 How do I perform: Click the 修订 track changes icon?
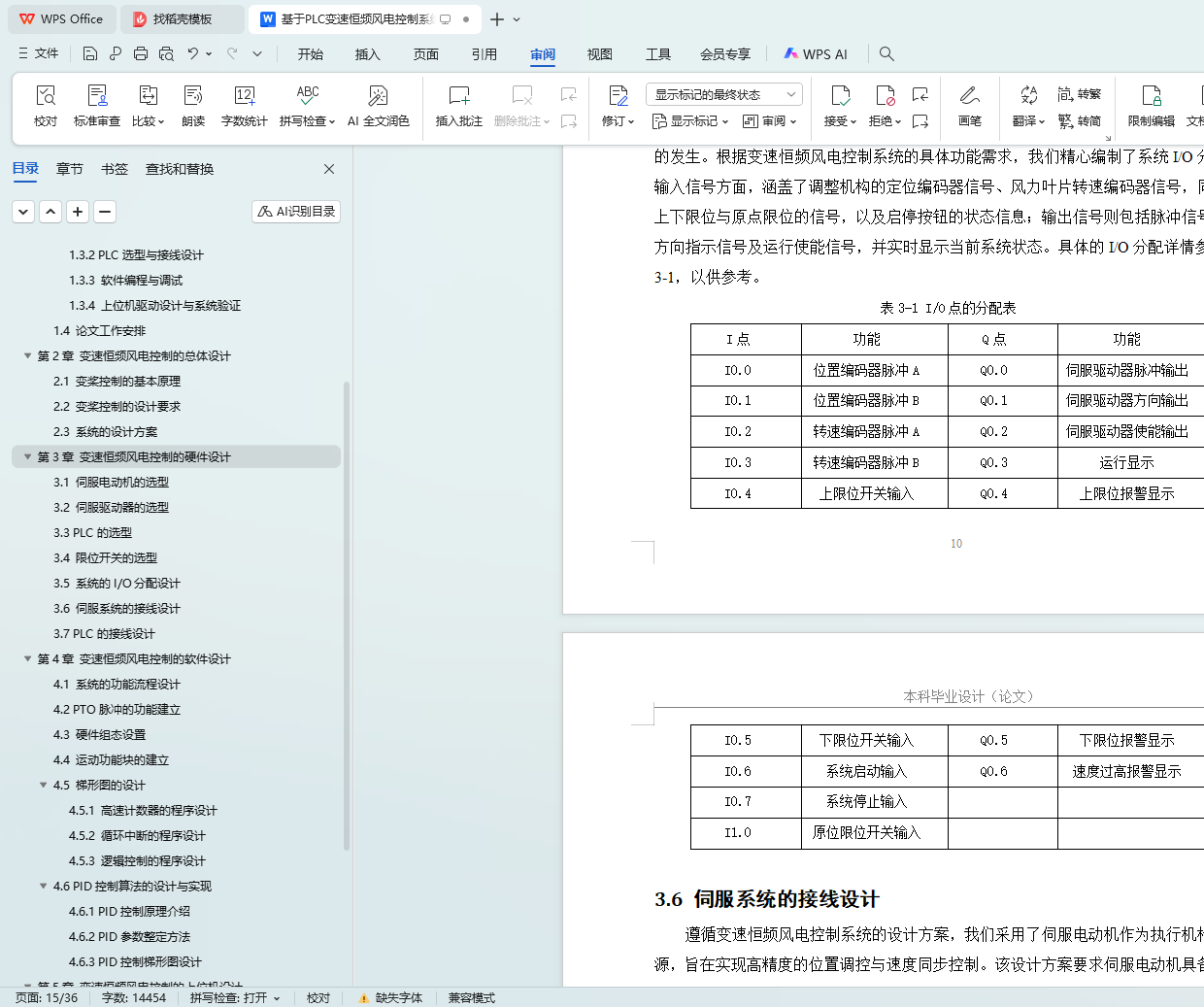coord(619,95)
